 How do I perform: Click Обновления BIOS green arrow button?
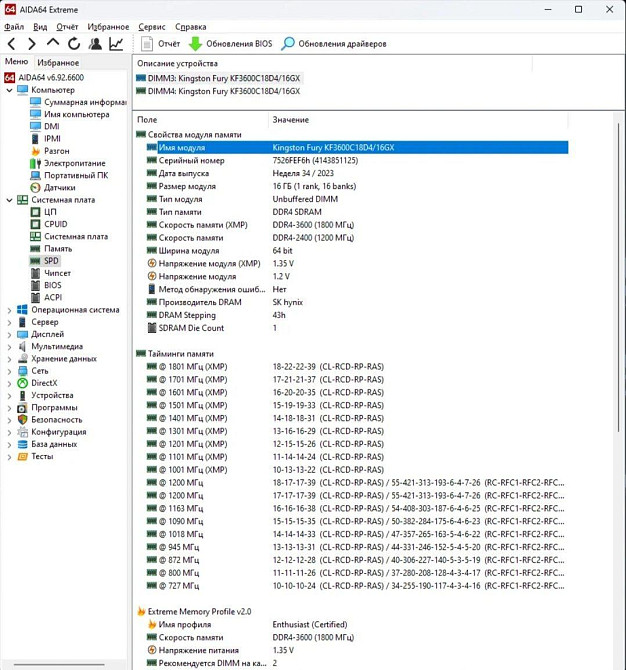pyautogui.click(x=230, y=44)
